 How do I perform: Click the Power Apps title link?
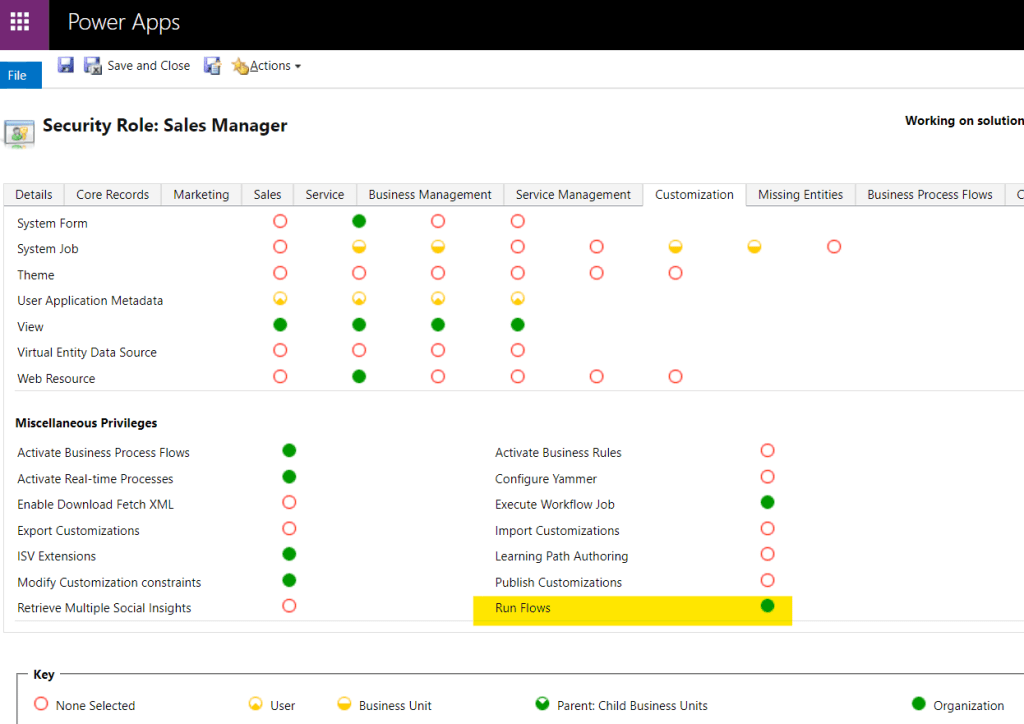pyautogui.click(x=124, y=22)
